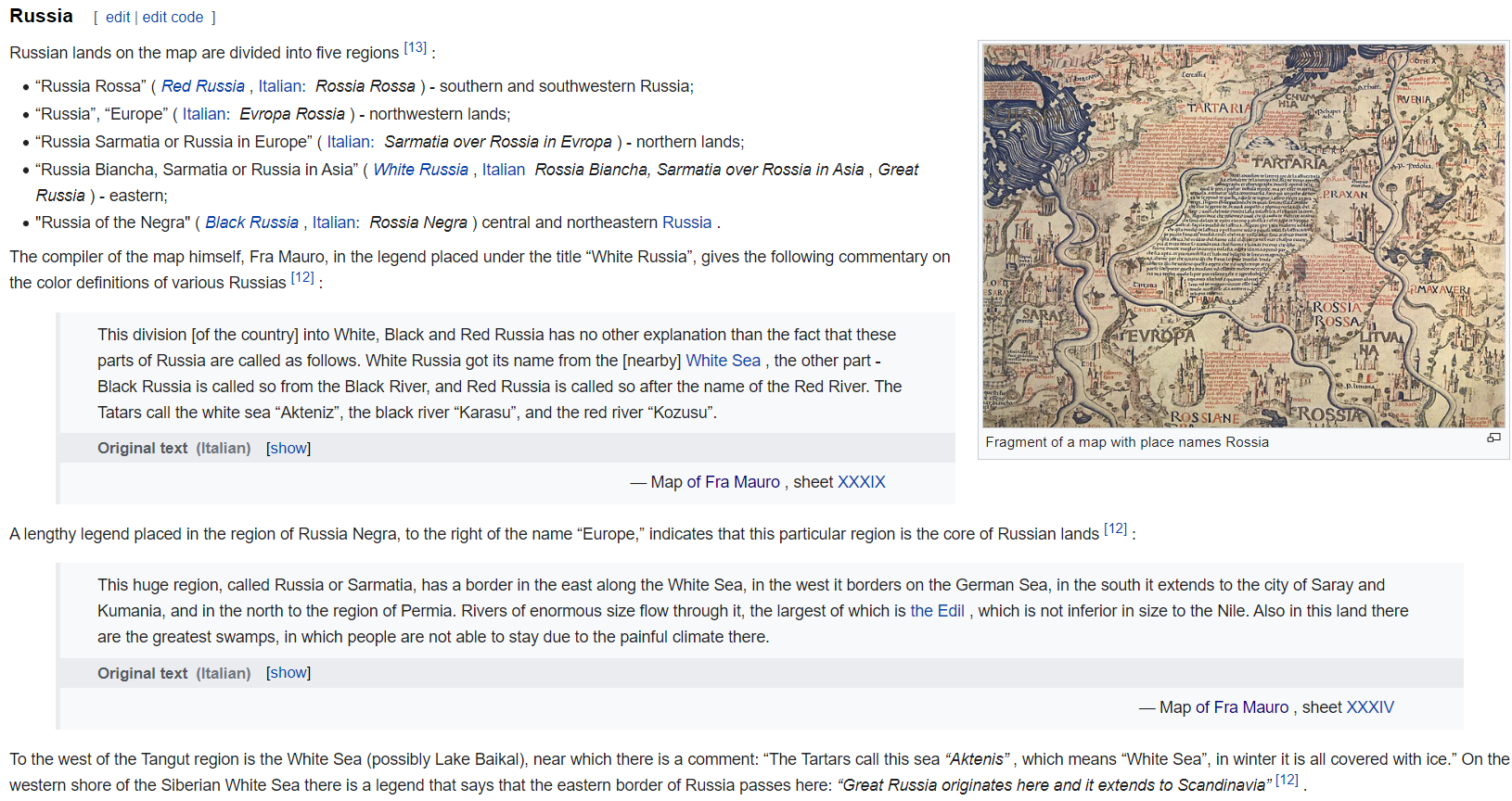This screenshot has width=1512, height=801.
Task: Open the 'Russia' link after 'central and northeastern'
Action: (687, 222)
